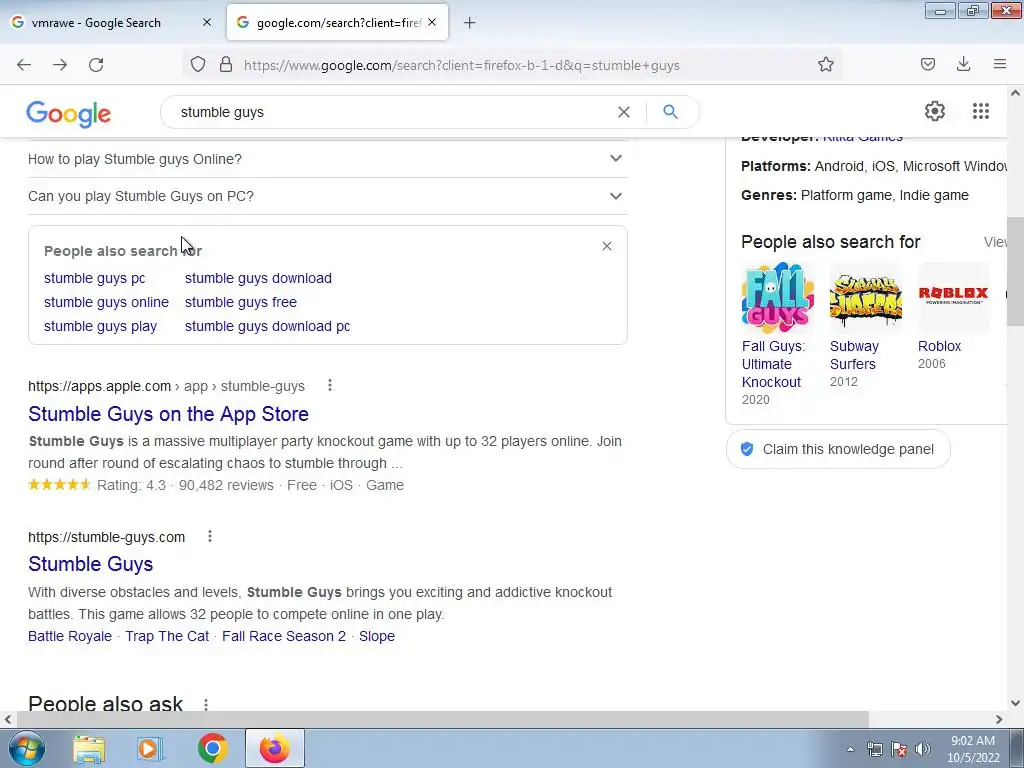Open the Fall Race Season 2 sitelink
Viewport: 1024px width, 768px height.
tap(284, 636)
